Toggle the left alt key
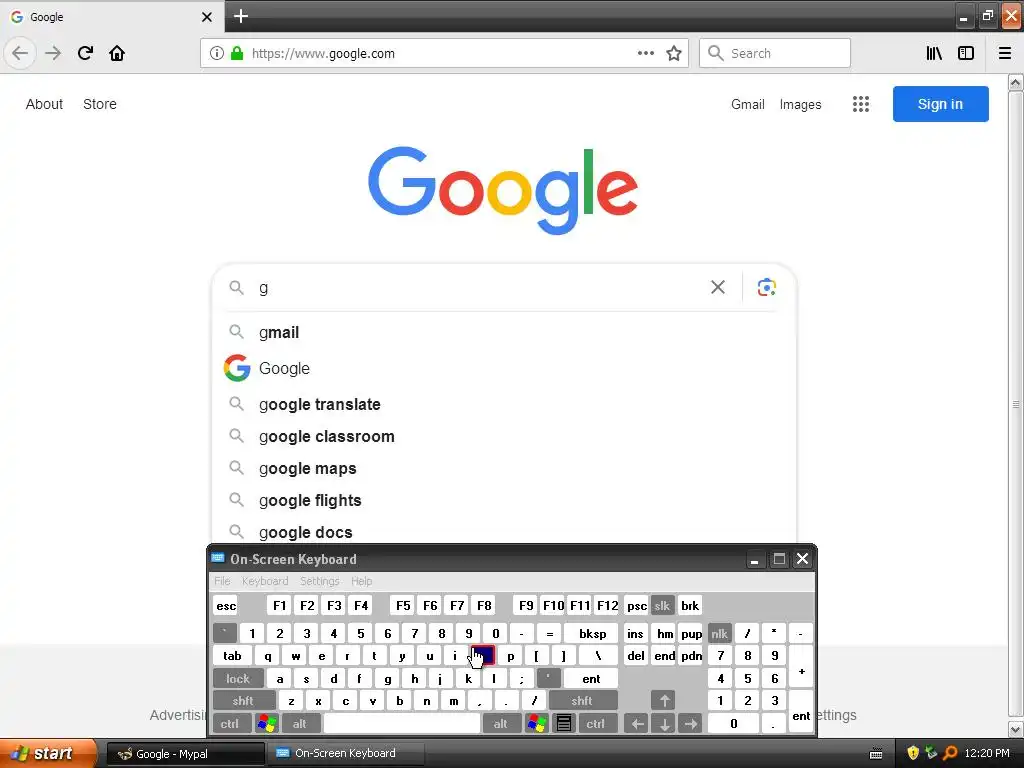The width and height of the screenshot is (1024, 768). 300,724
